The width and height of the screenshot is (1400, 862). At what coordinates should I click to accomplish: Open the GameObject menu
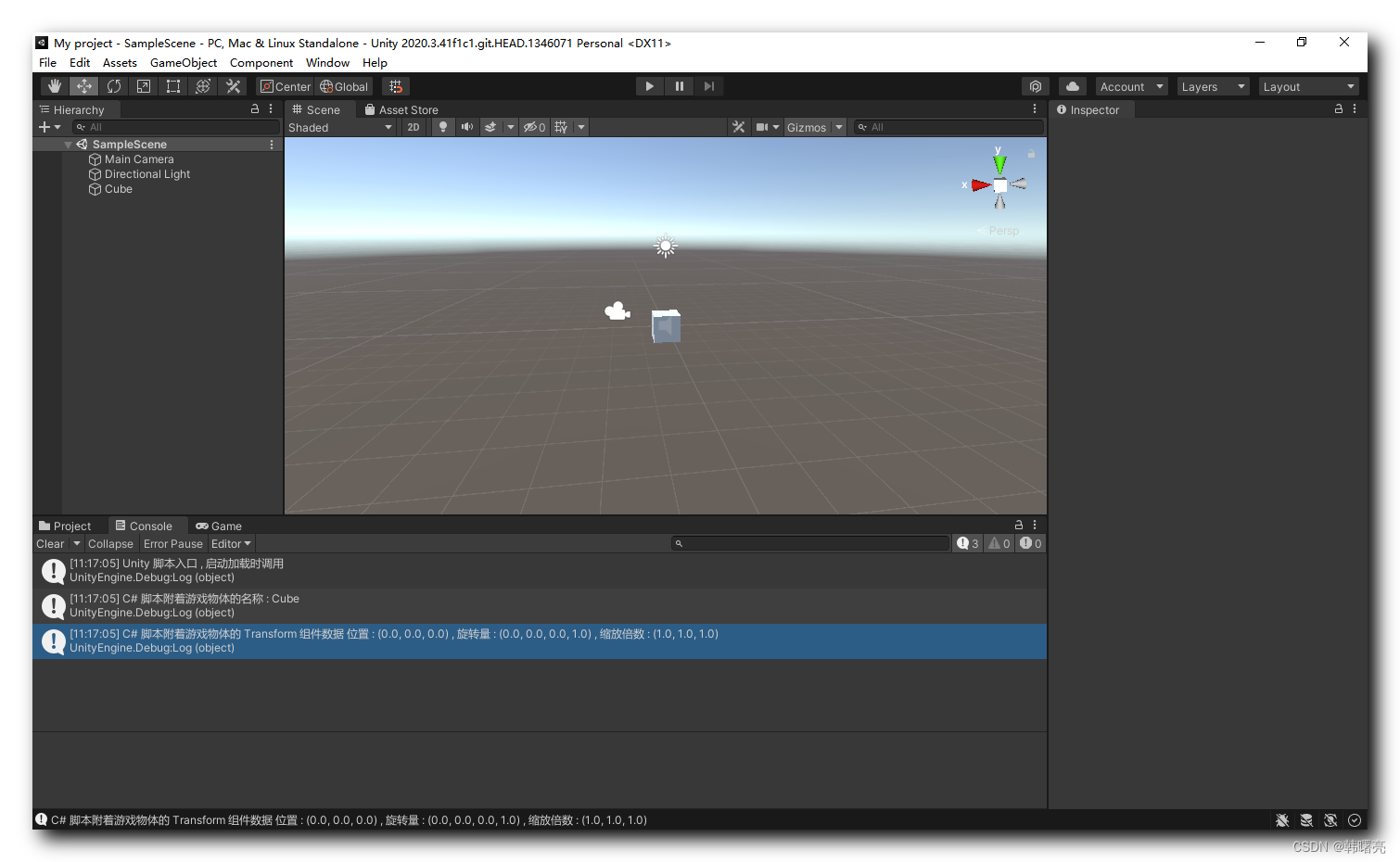tap(183, 62)
